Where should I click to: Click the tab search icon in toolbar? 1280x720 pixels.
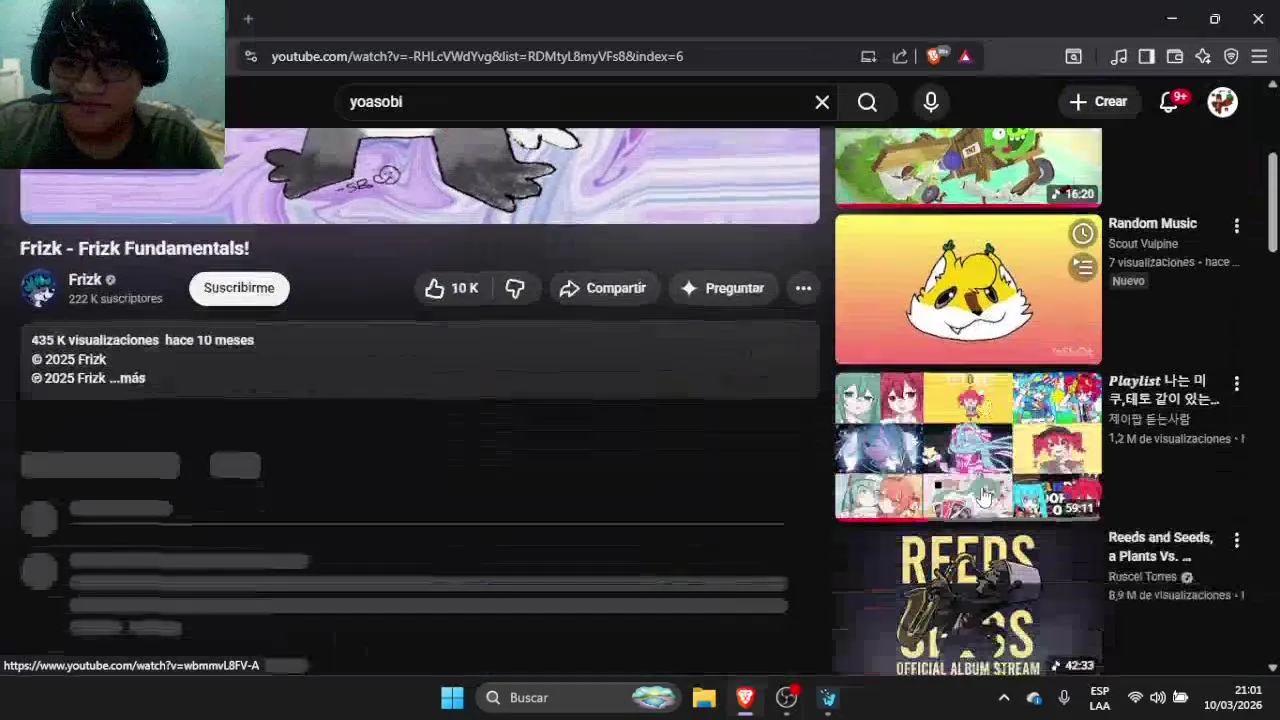point(1073,57)
